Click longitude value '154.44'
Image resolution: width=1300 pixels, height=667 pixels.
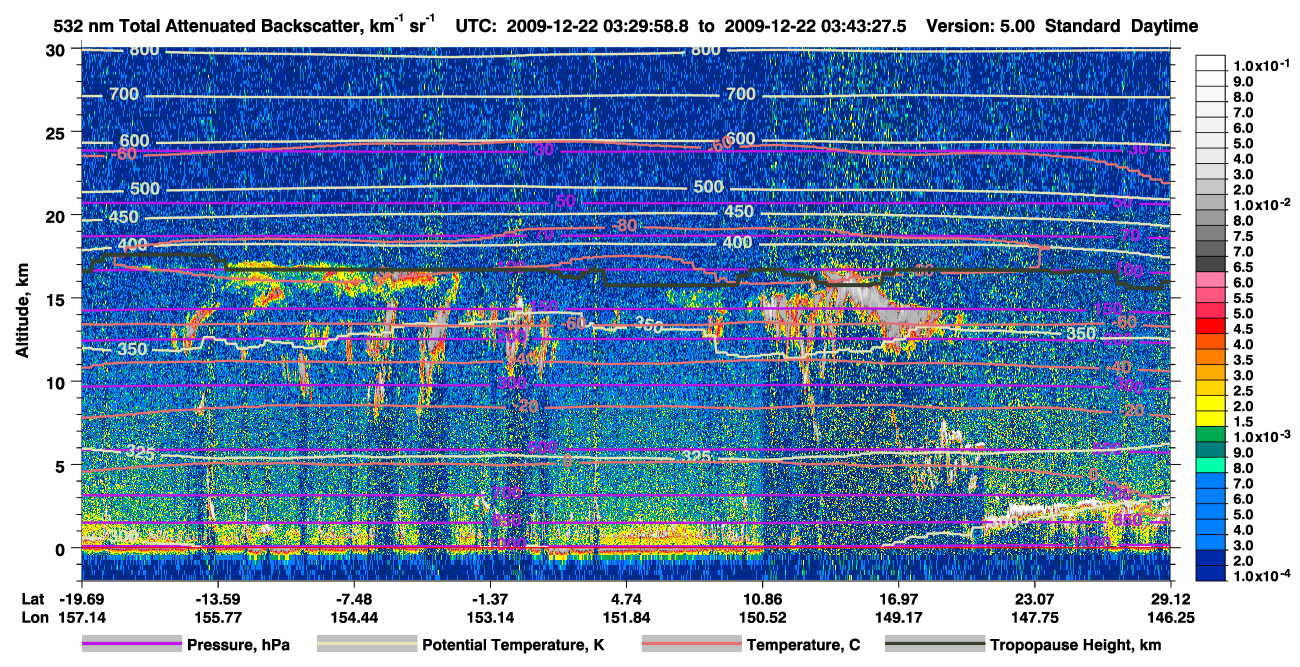click(353, 617)
